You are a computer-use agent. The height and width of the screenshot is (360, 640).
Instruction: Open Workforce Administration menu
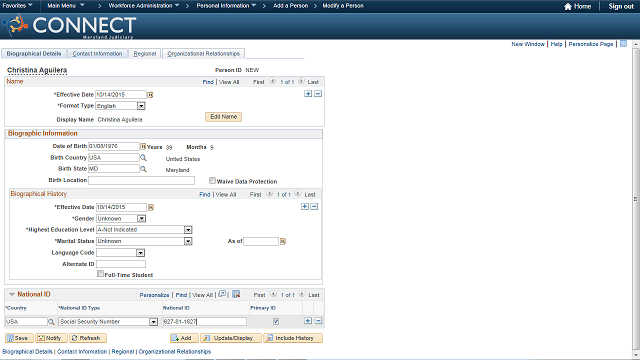tap(144, 6)
